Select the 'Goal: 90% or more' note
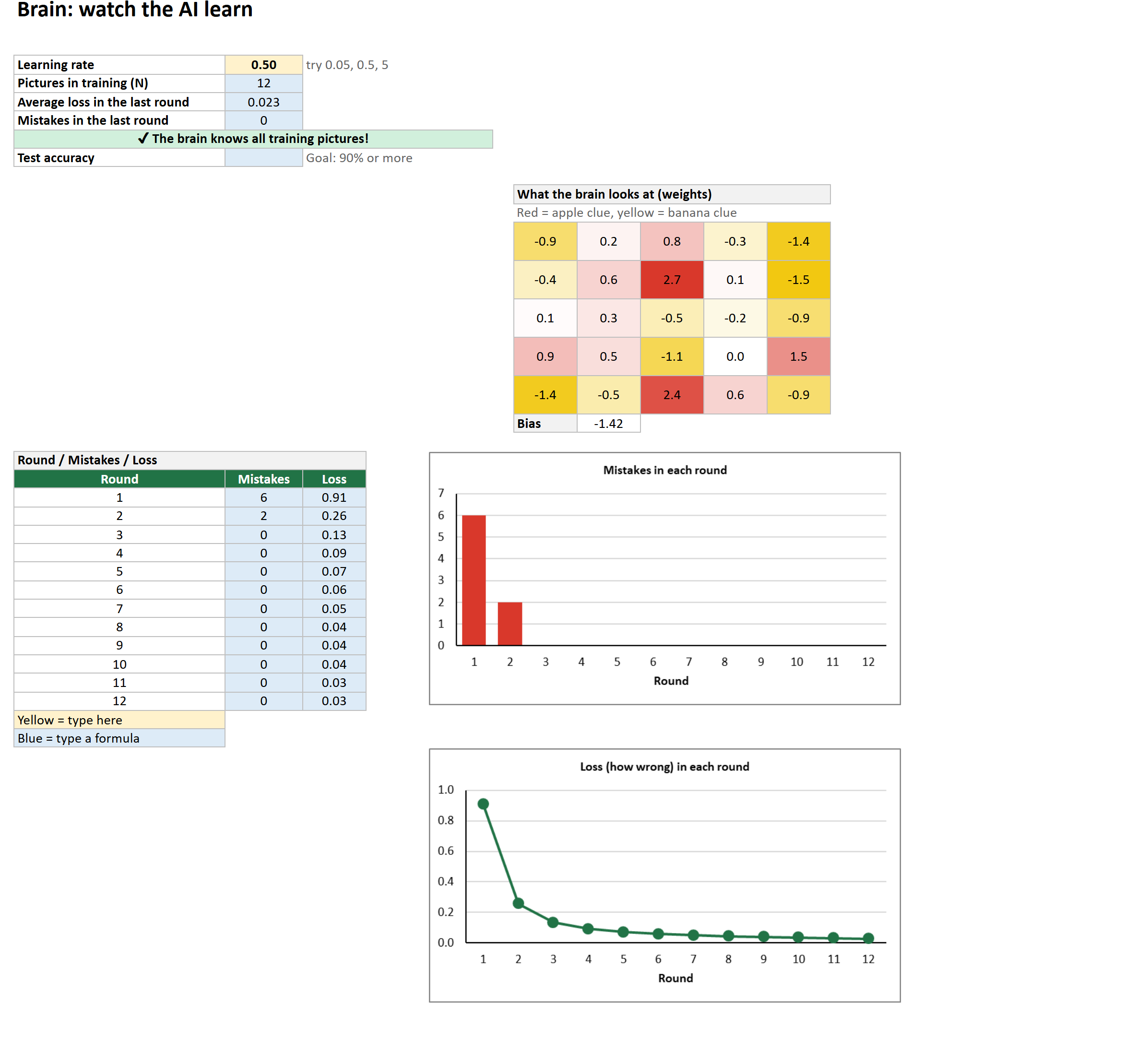This screenshot has width=1138, height=1064. point(359,158)
